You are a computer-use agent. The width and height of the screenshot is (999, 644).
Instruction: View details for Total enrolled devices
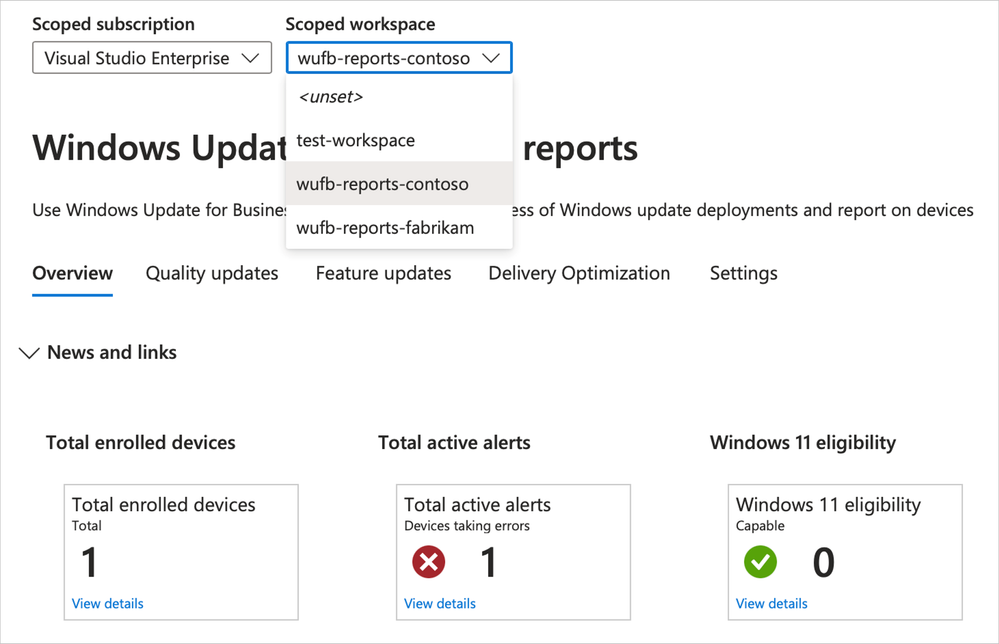pos(108,603)
